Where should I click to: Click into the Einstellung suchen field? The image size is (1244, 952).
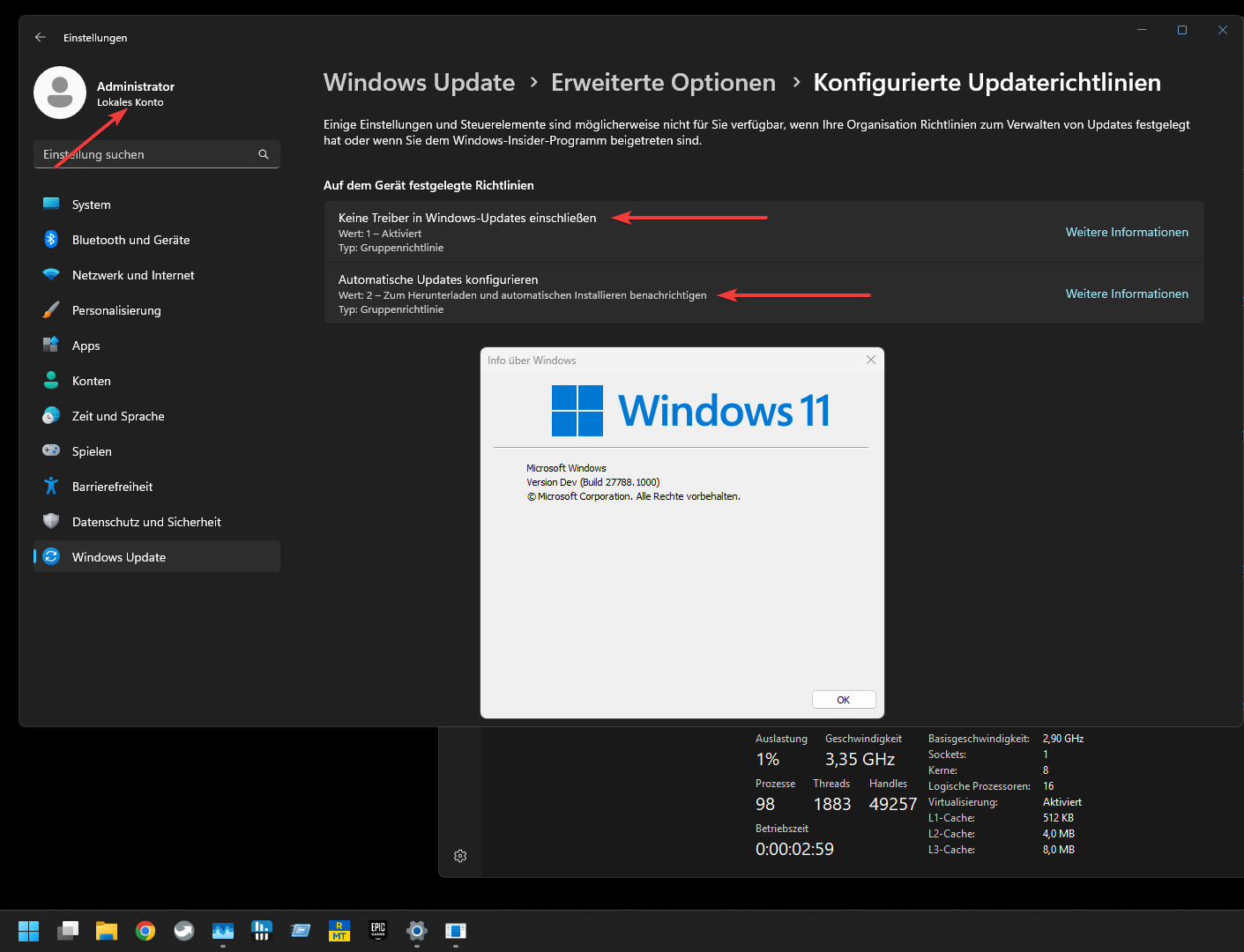tap(157, 154)
